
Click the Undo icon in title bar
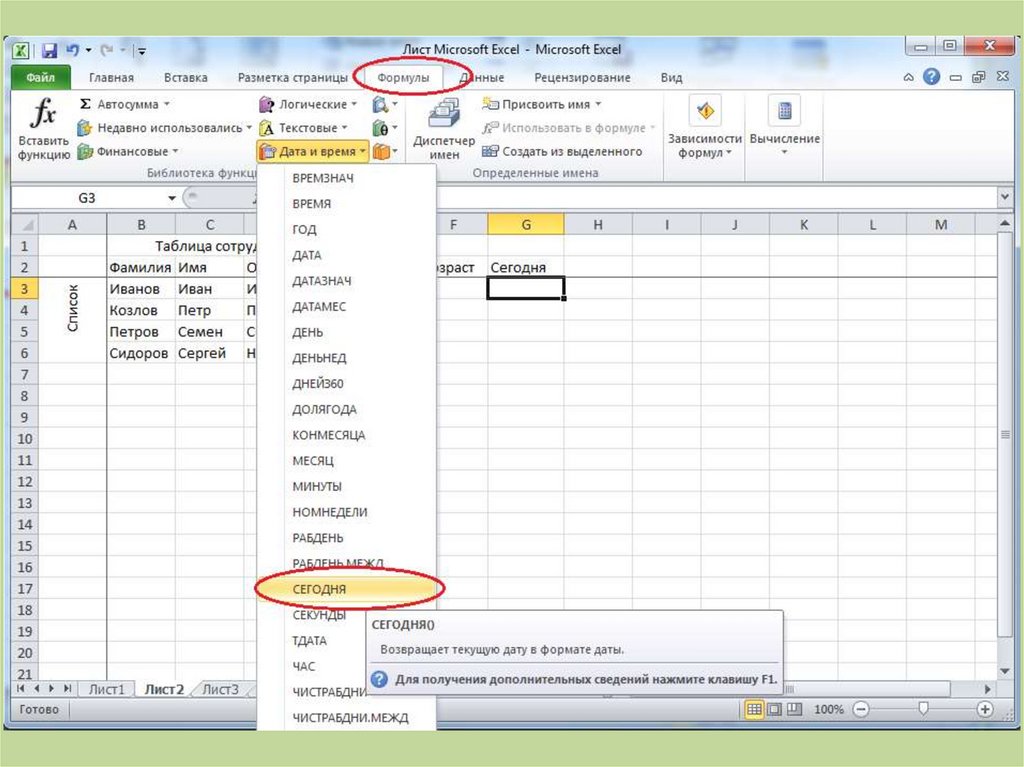(x=73, y=50)
